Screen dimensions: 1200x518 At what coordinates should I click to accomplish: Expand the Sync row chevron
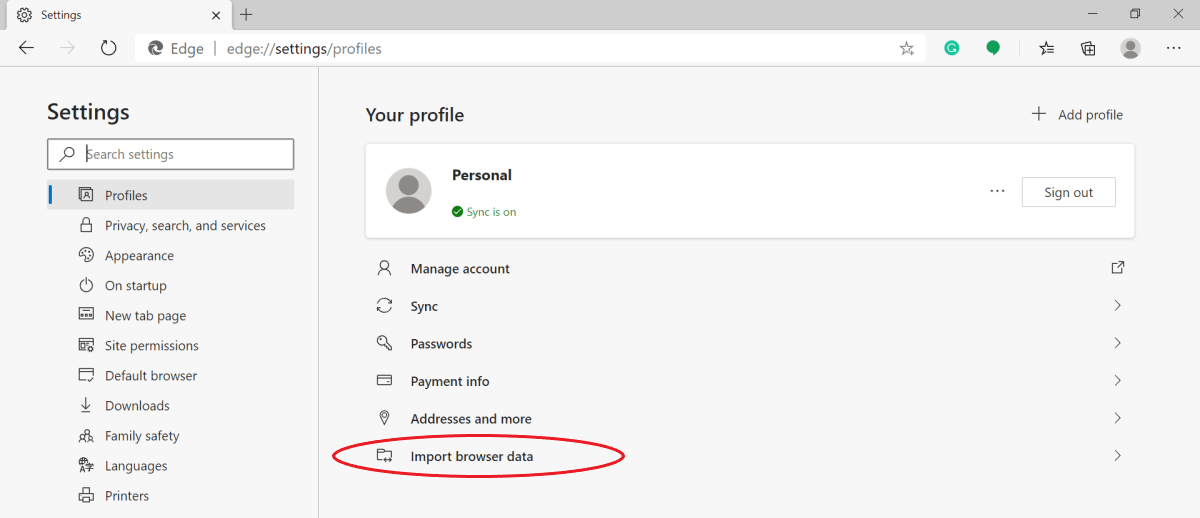pos(1118,305)
